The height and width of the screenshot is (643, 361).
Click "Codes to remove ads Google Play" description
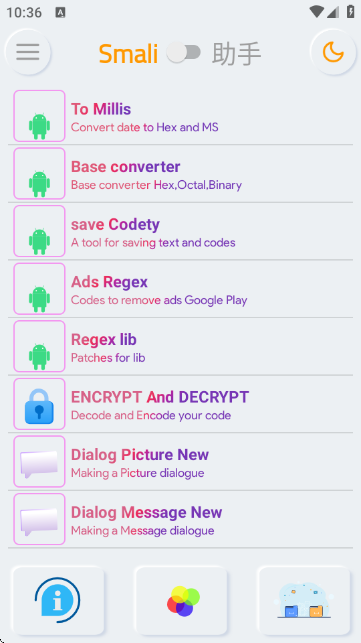click(x=159, y=300)
